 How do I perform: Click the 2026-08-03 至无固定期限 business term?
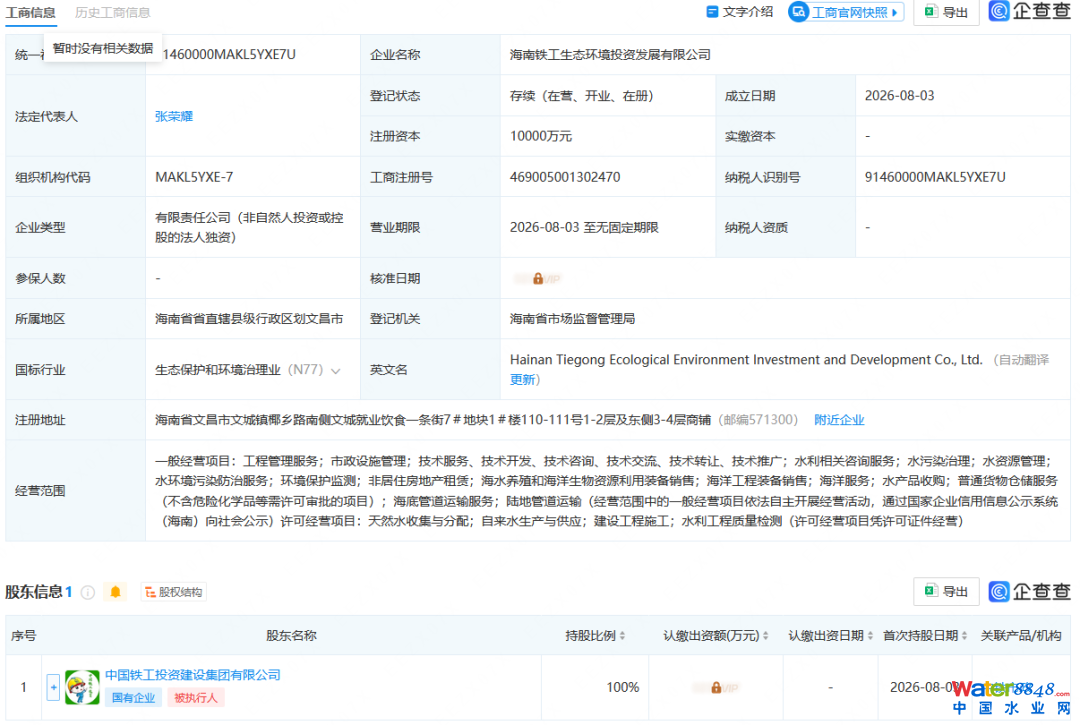coord(584,228)
